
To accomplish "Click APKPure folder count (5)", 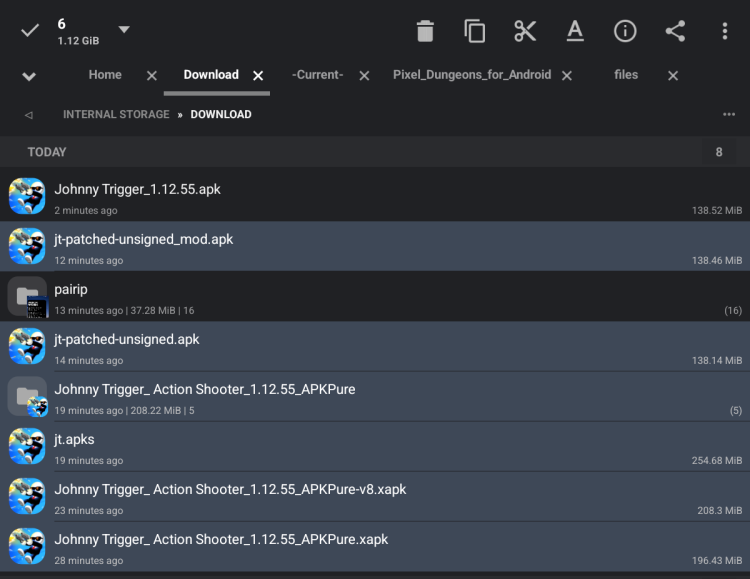I will pos(736,411).
